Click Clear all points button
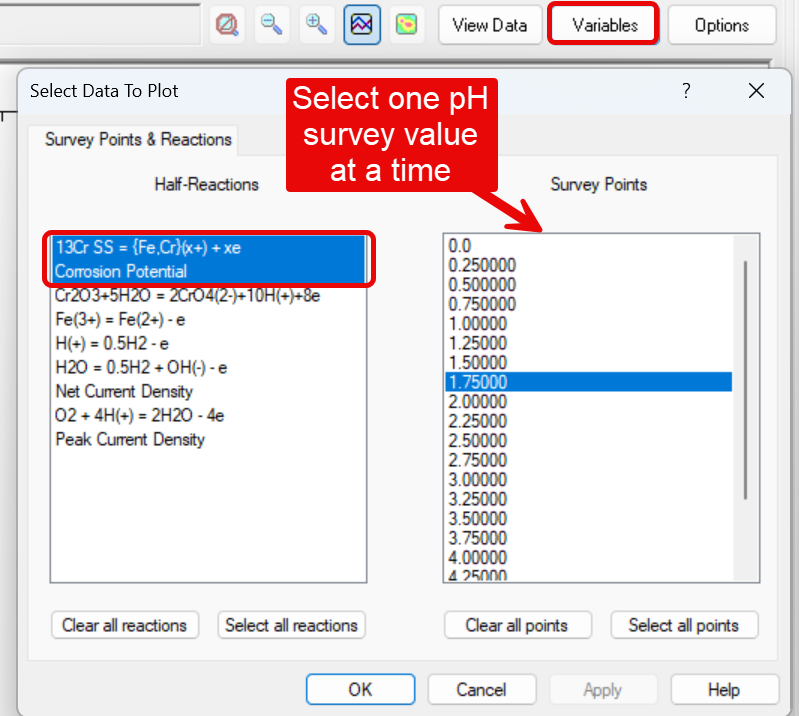799x716 pixels. (517, 625)
